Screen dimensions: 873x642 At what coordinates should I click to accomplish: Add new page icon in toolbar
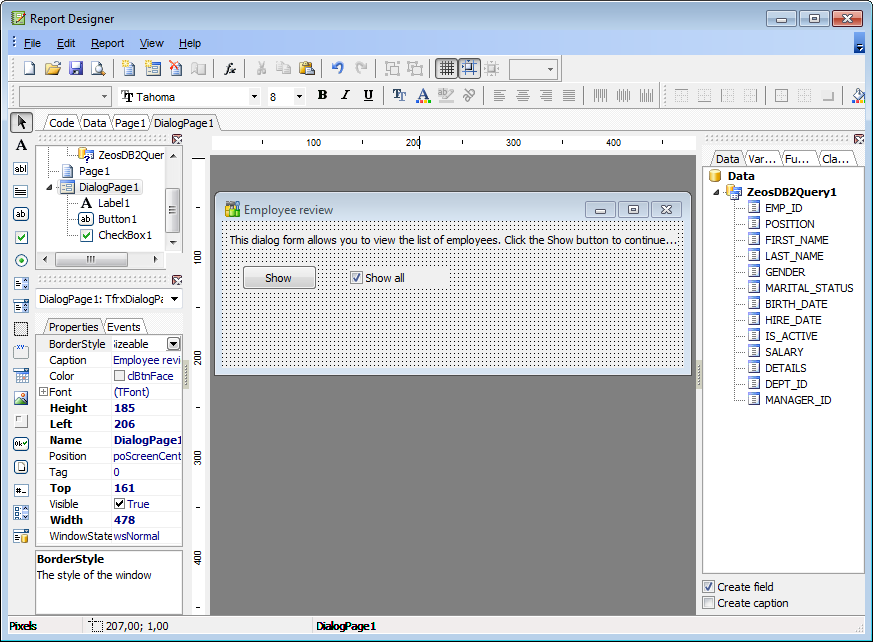tap(129, 68)
